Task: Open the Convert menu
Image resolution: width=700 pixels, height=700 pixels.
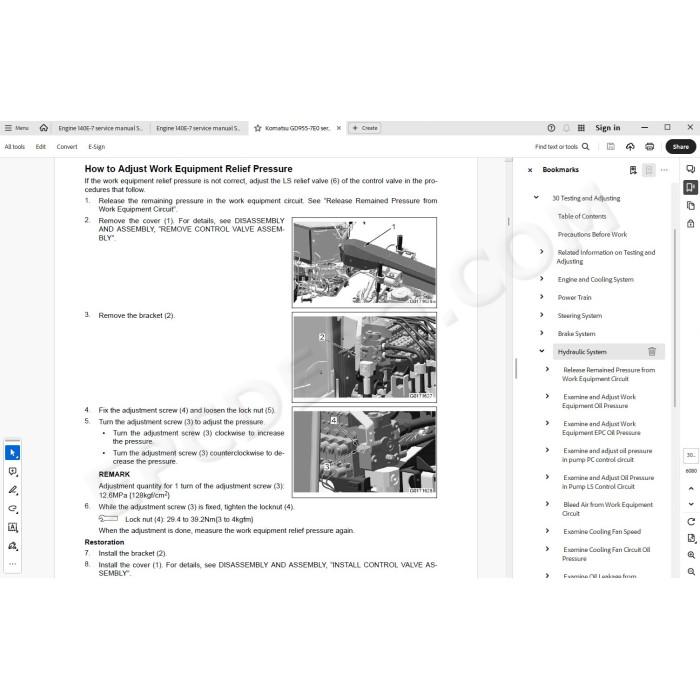Action: tap(67, 146)
